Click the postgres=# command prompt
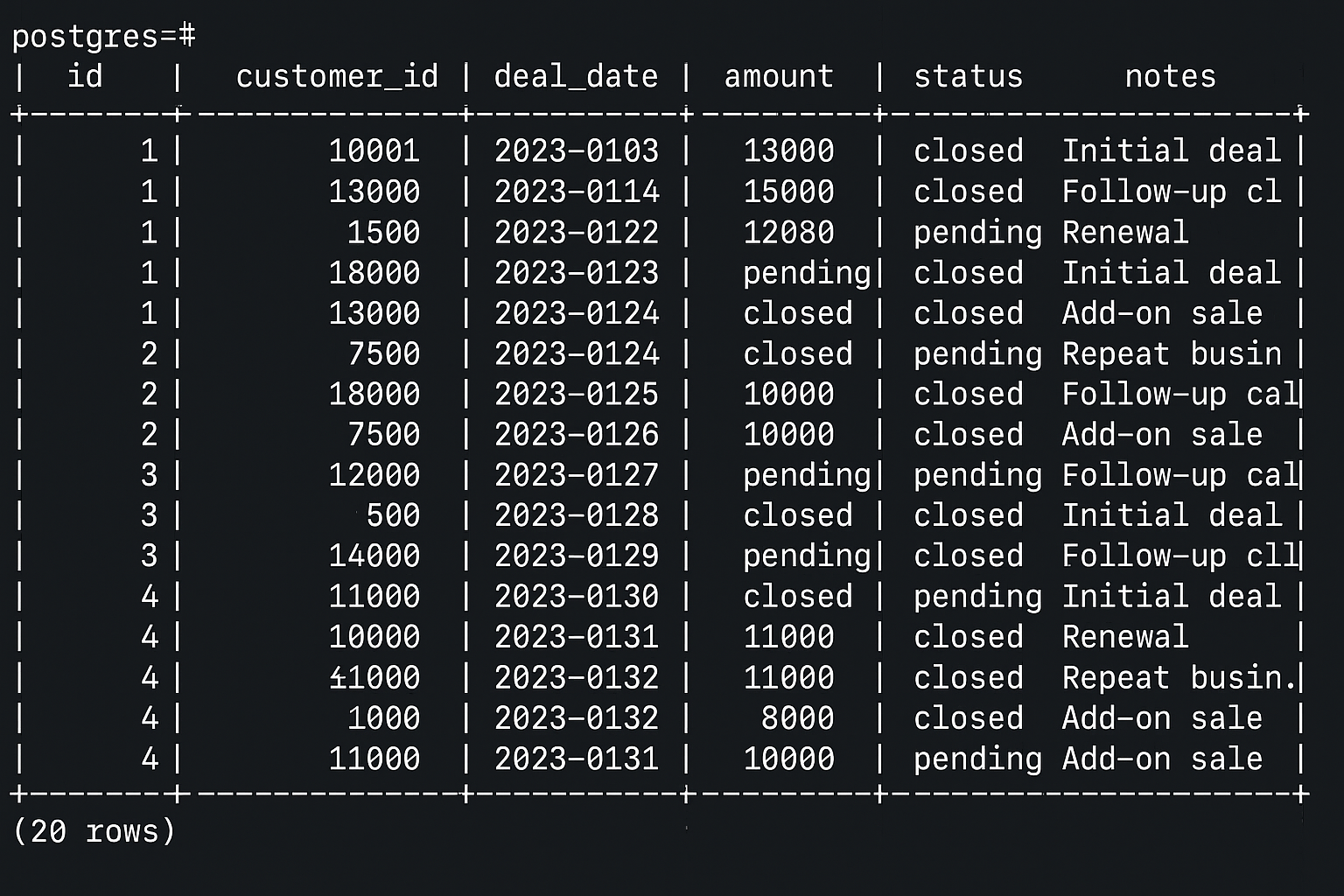Viewport: 1344px width, 896px height. (103, 36)
